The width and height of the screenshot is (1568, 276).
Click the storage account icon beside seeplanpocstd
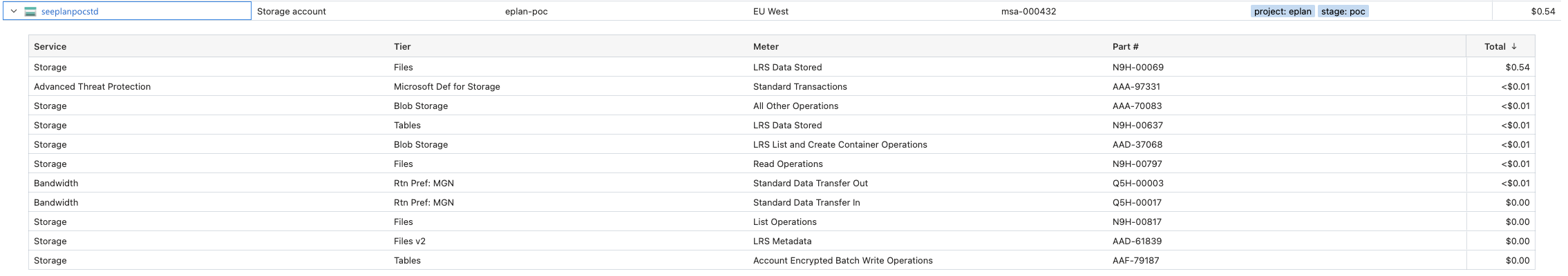click(x=30, y=11)
